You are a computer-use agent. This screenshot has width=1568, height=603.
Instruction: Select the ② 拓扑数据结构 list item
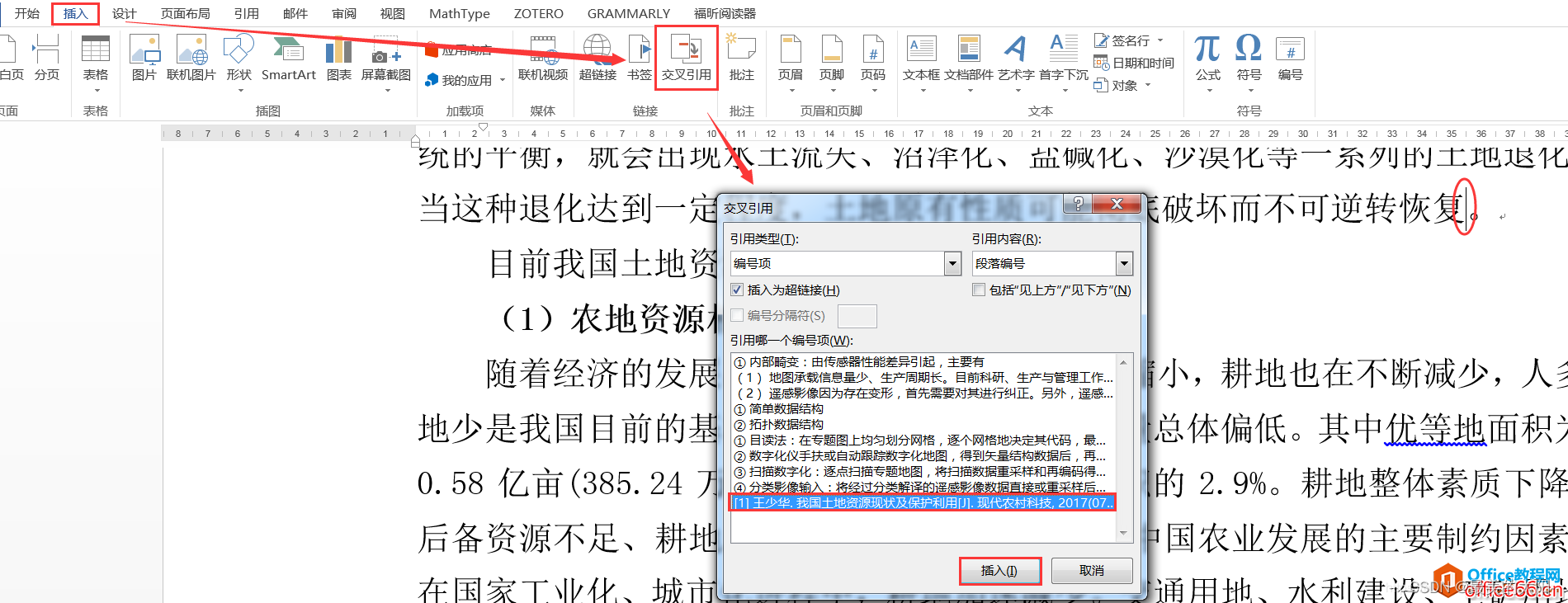pyautogui.click(x=923, y=424)
